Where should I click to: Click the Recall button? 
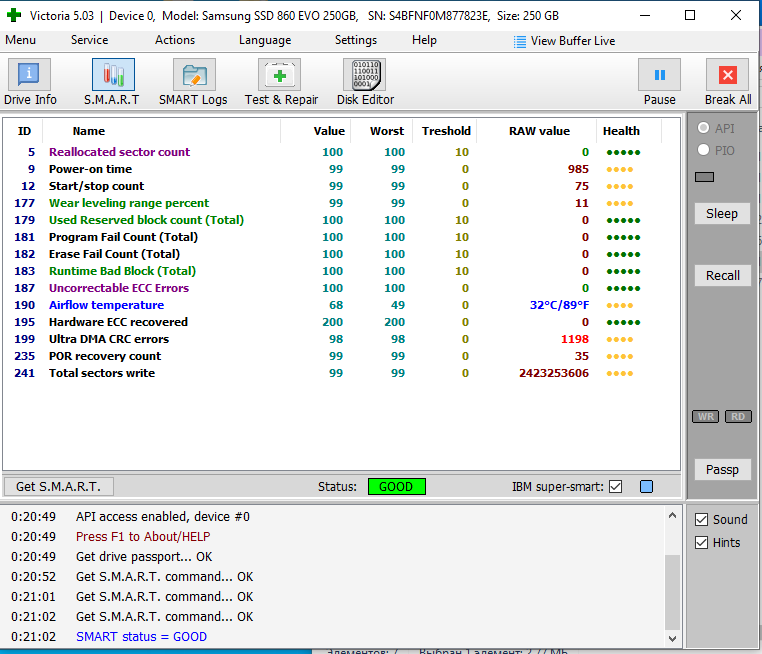722,275
